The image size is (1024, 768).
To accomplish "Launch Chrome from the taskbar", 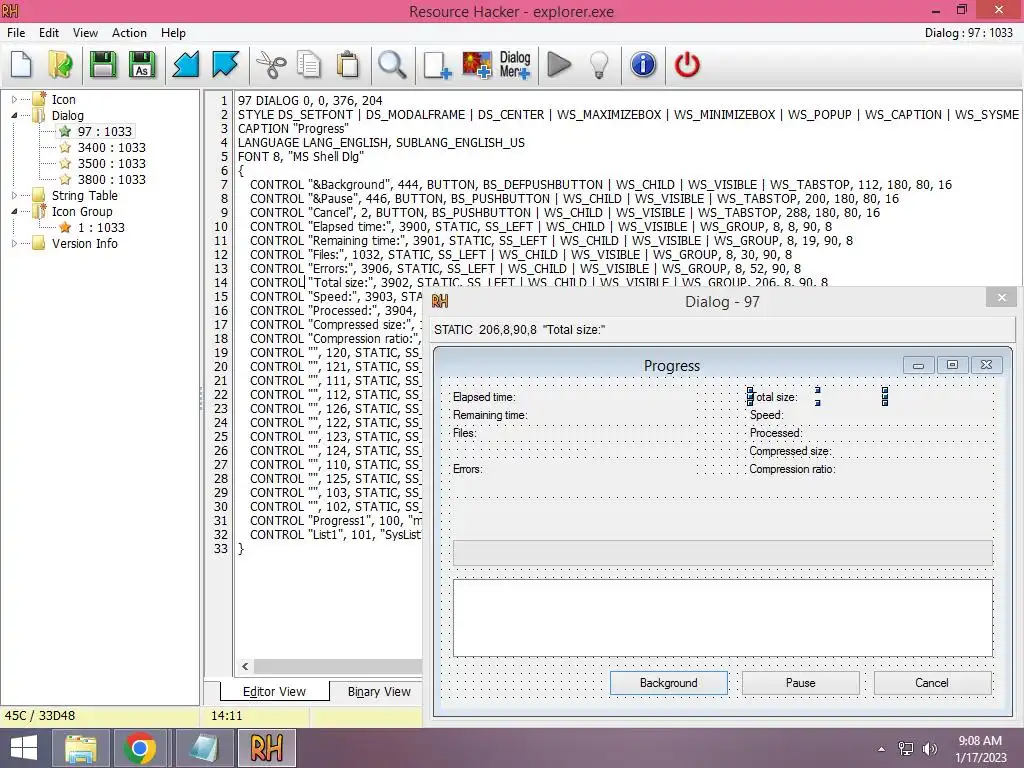I will (140, 748).
